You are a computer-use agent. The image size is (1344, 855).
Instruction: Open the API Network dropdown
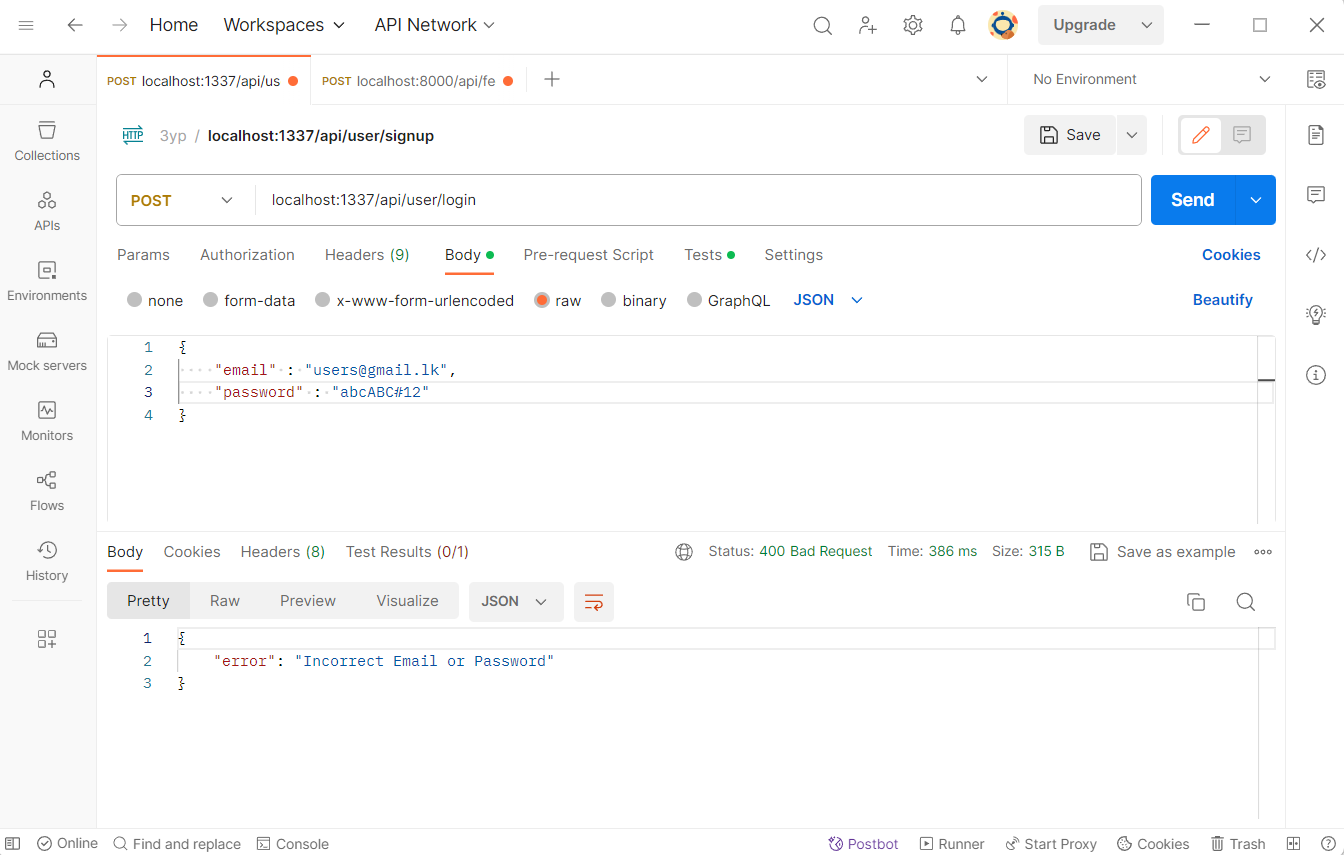pyautogui.click(x=434, y=25)
